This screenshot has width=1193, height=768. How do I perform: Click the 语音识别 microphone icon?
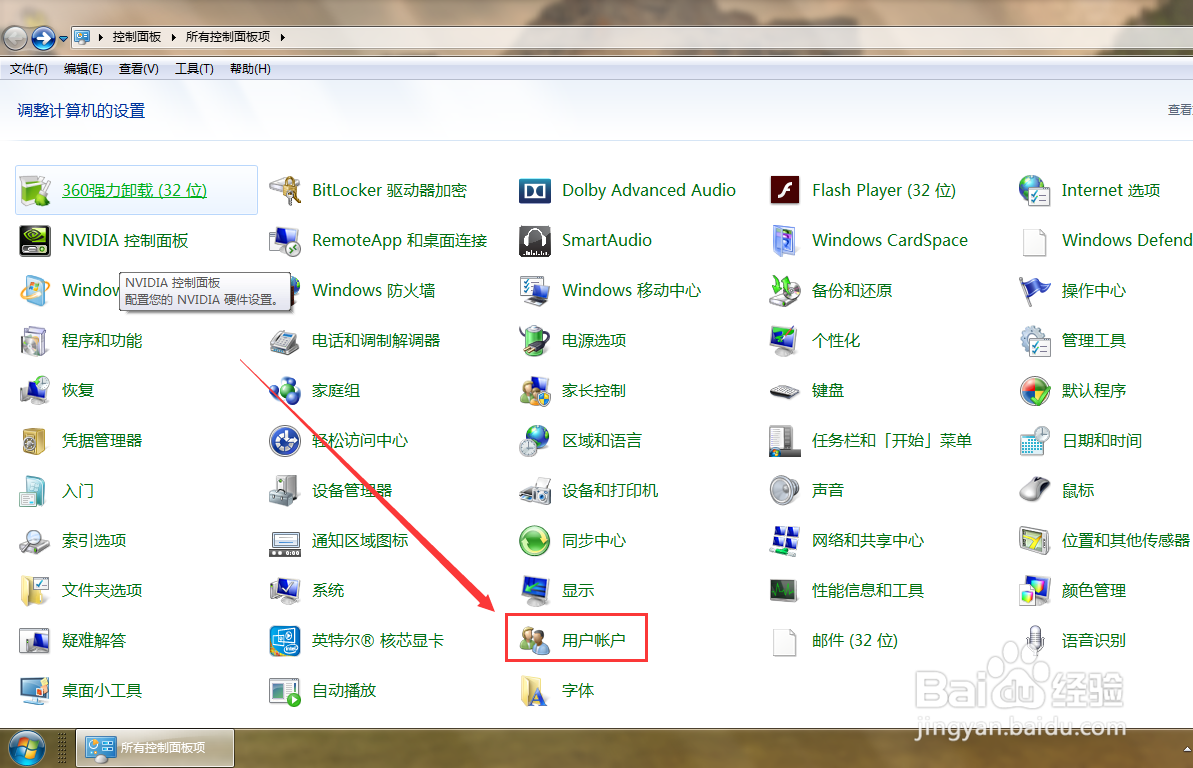coord(1035,641)
